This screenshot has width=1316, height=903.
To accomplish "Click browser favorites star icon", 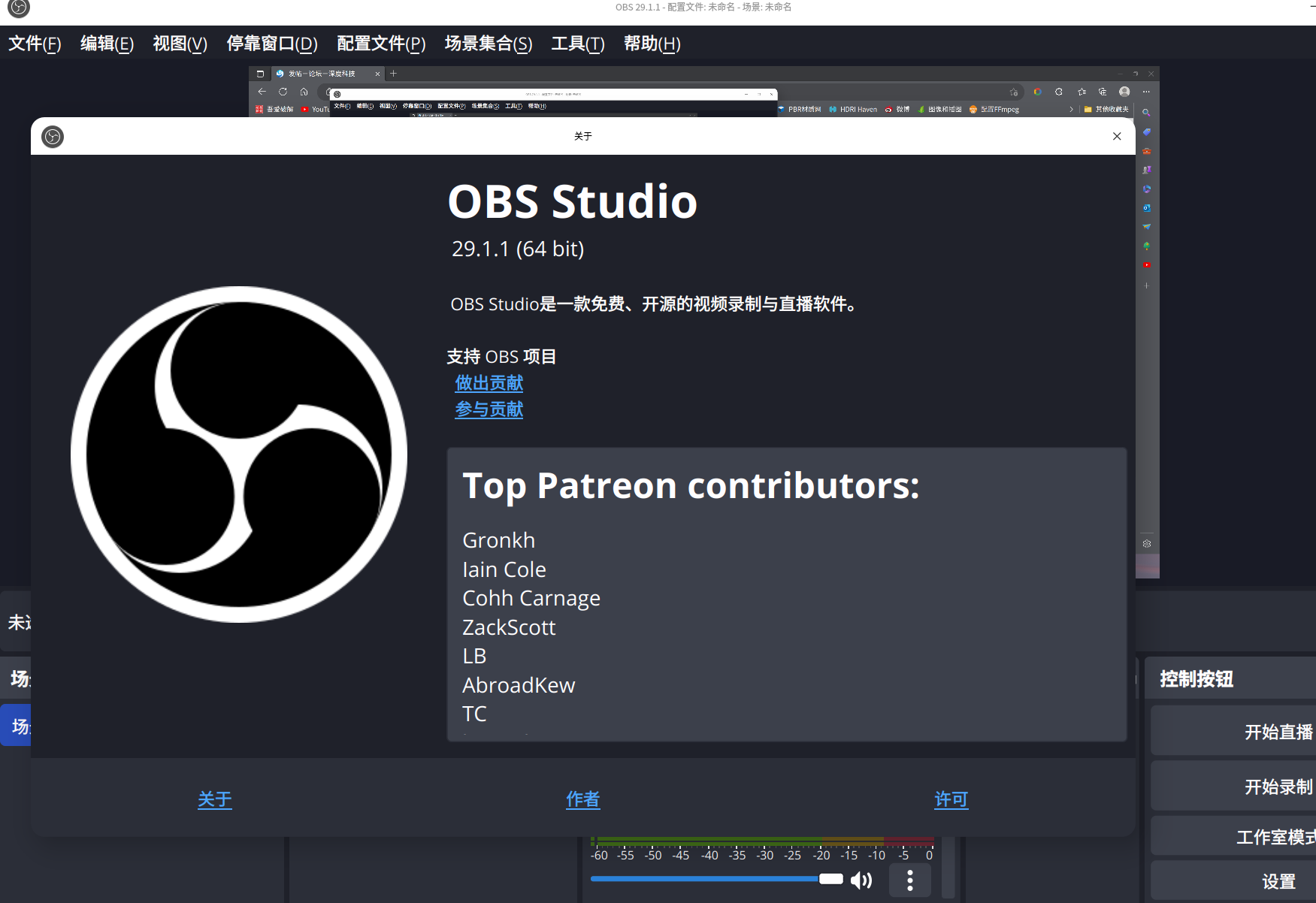I will (1082, 92).
